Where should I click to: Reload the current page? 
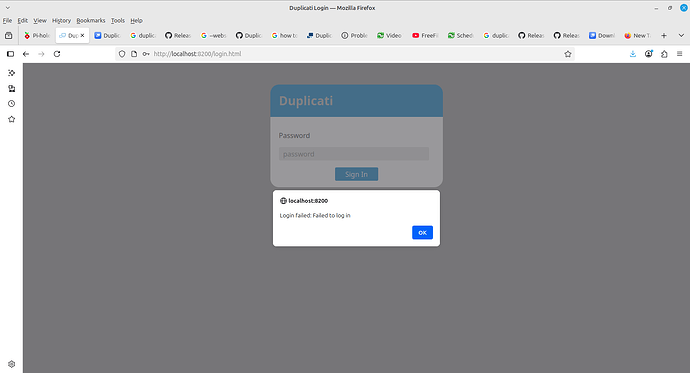coord(57,54)
